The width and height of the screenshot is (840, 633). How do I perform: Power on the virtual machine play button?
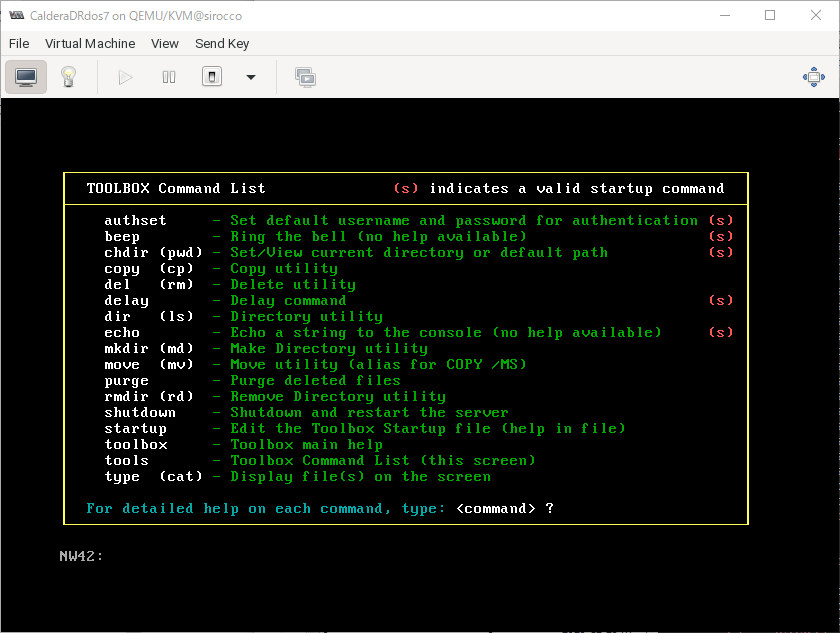[x=125, y=78]
